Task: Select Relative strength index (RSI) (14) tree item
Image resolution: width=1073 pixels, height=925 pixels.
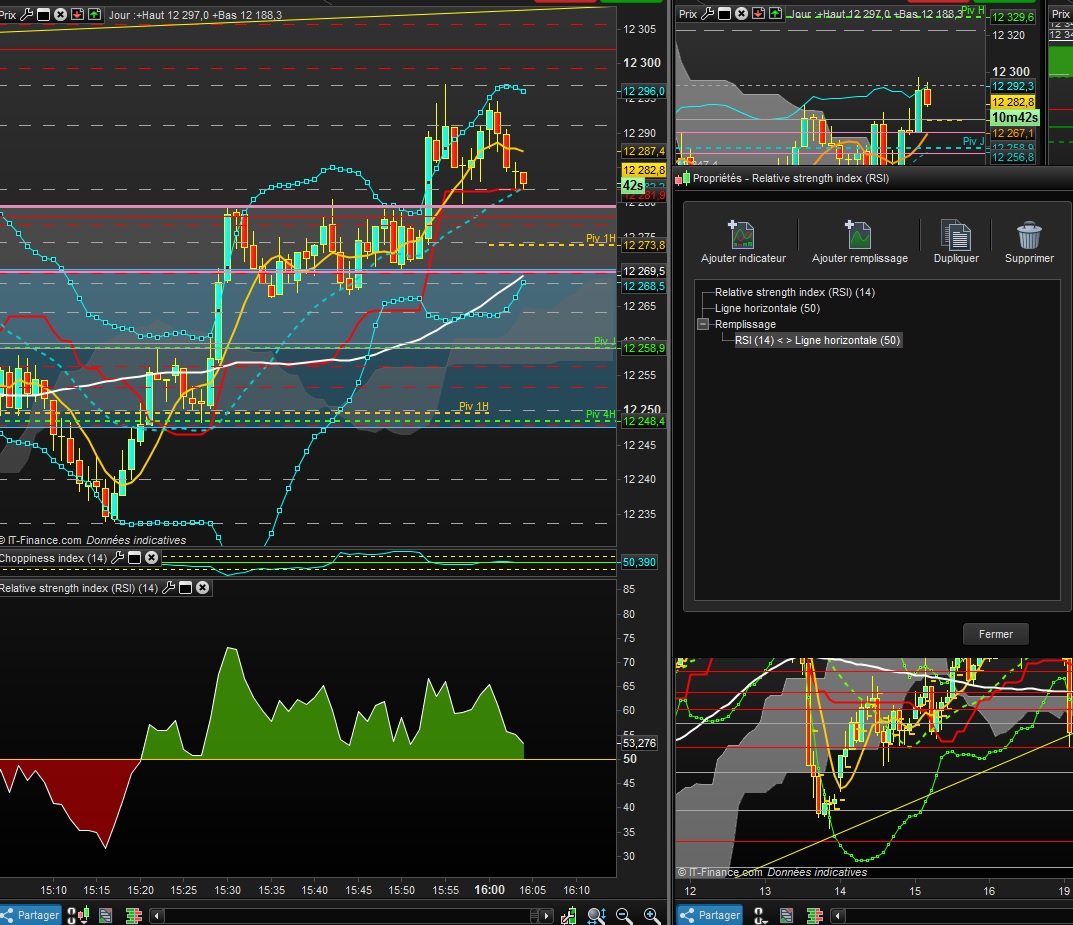Action: pos(794,293)
